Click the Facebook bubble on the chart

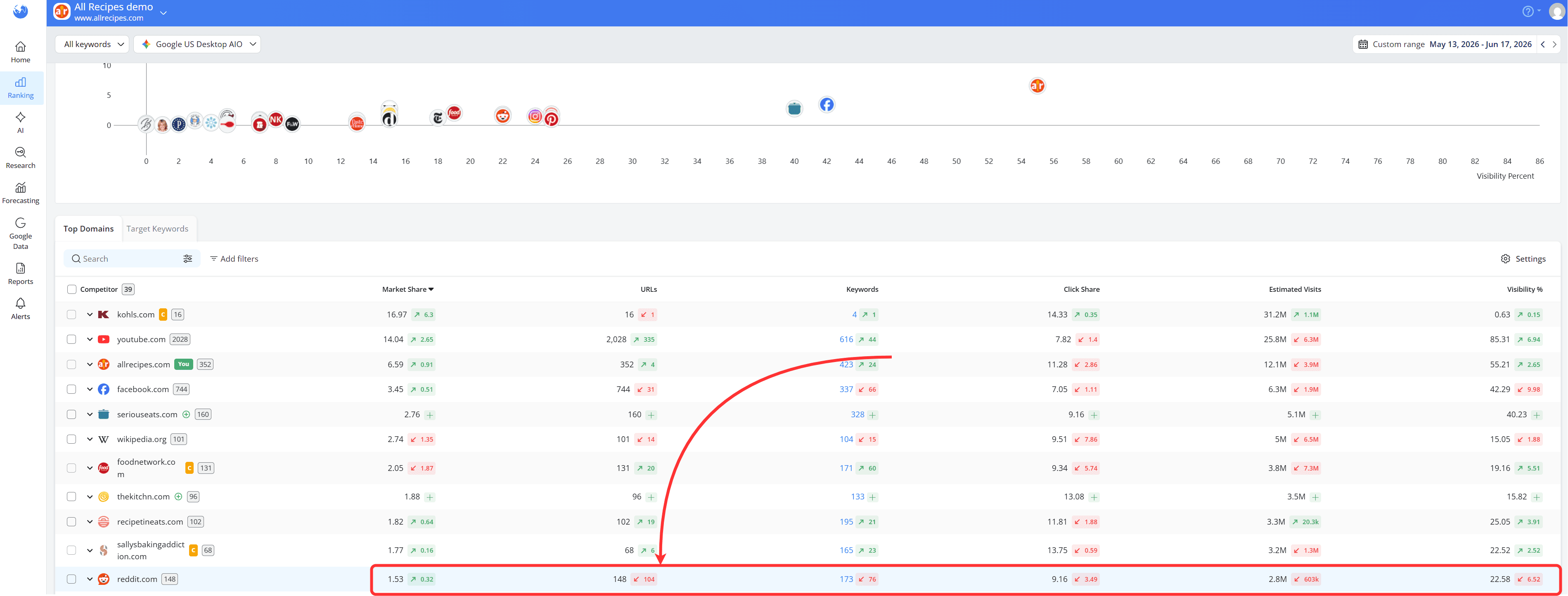pyautogui.click(x=826, y=105)
